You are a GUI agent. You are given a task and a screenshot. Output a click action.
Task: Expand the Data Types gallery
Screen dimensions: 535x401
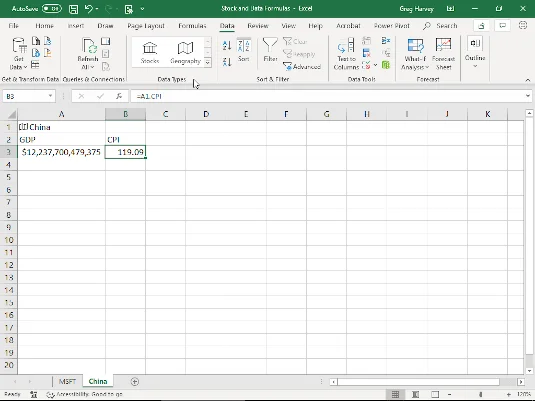[x=207, y=62]
